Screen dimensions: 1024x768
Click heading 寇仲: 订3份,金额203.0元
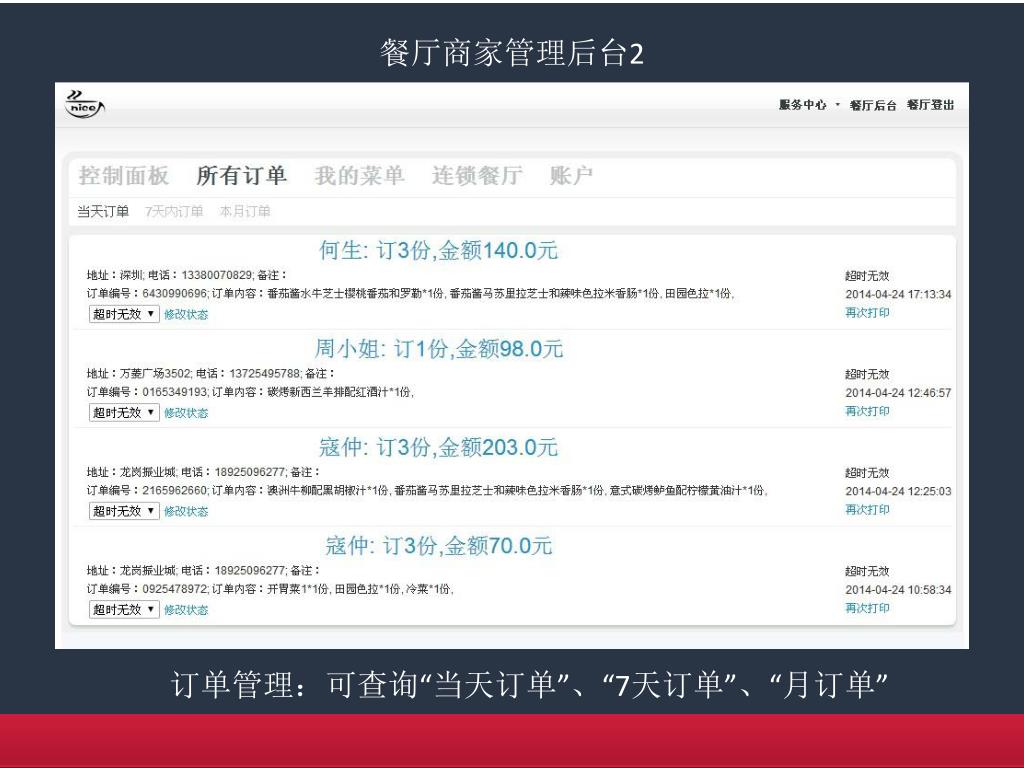[438, 447]
